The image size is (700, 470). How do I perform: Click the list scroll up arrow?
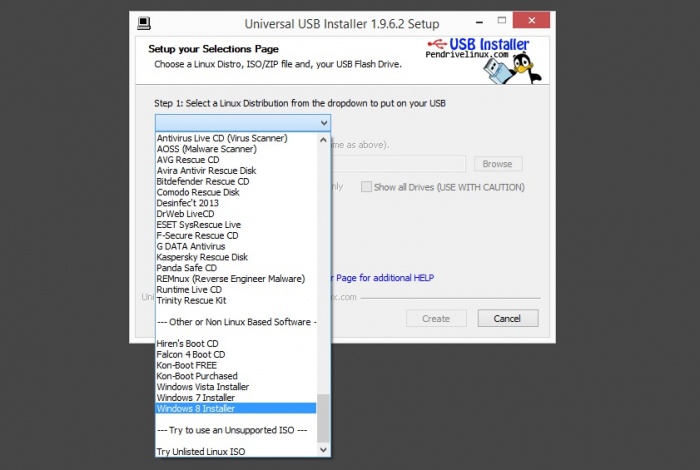click(323, 140)
